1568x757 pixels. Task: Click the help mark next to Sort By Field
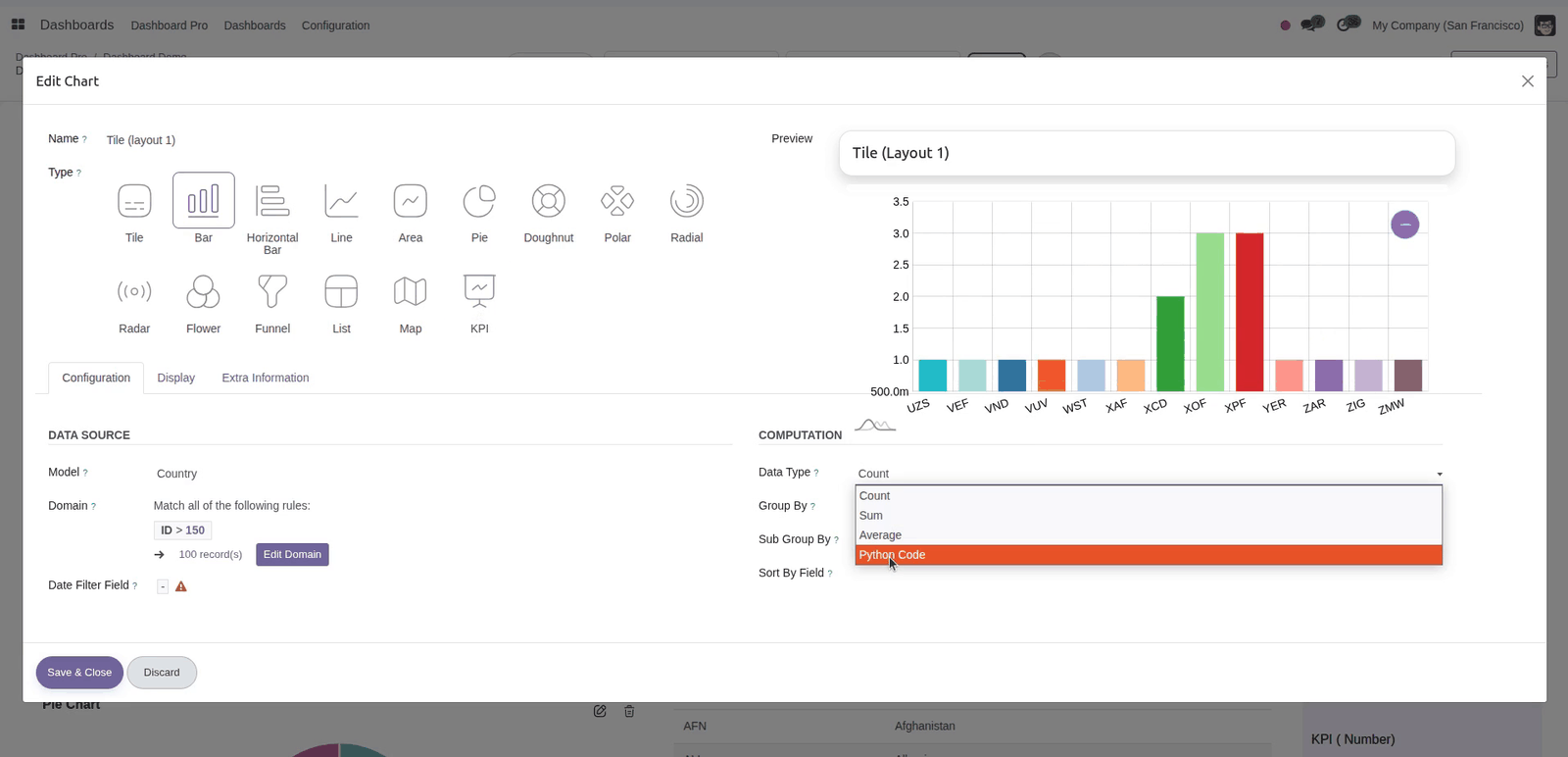point(830,574)
